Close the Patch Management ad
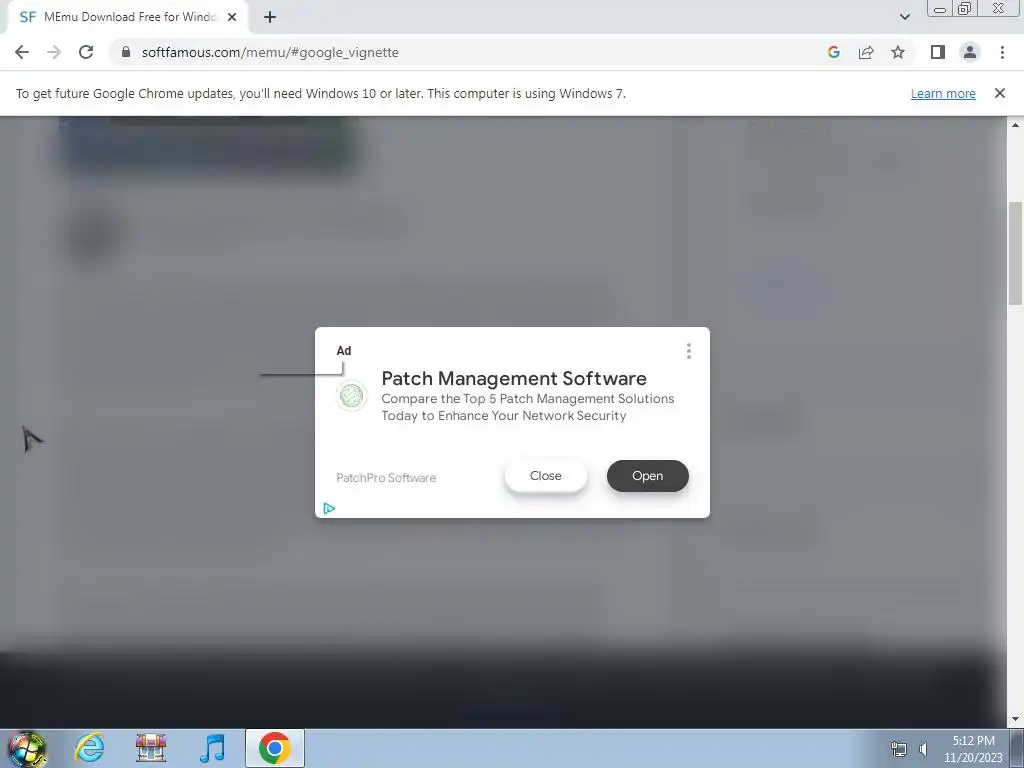This screenshot has height=768, width=1024. coord(546,476)
